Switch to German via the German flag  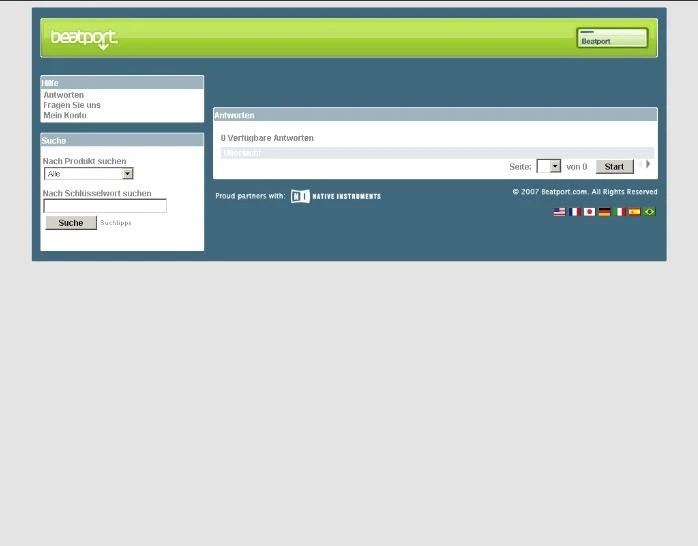604,212
